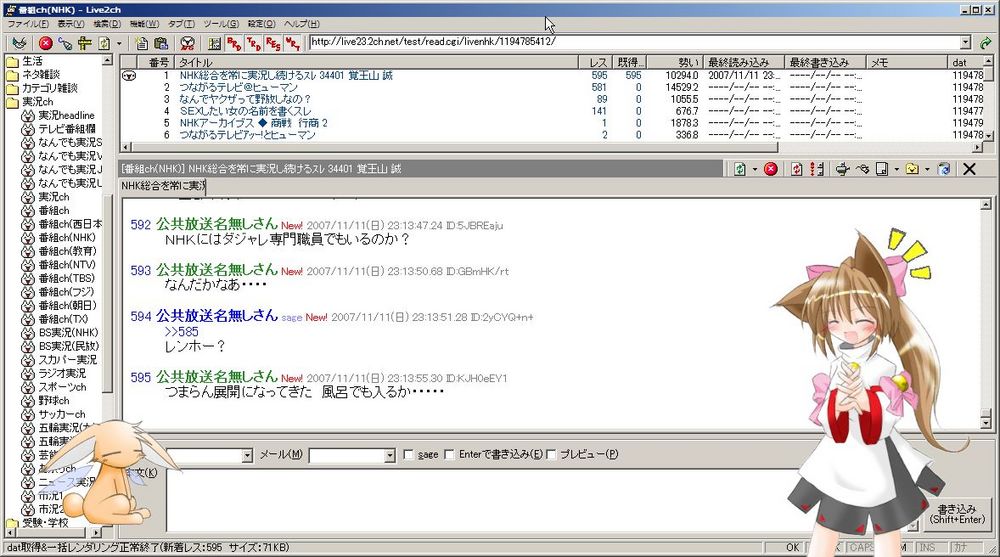This screenshot has height=557, width=1000.
Task: Click the hand-tag icon in thread toolbar
Action: click(x=863, y=169)
